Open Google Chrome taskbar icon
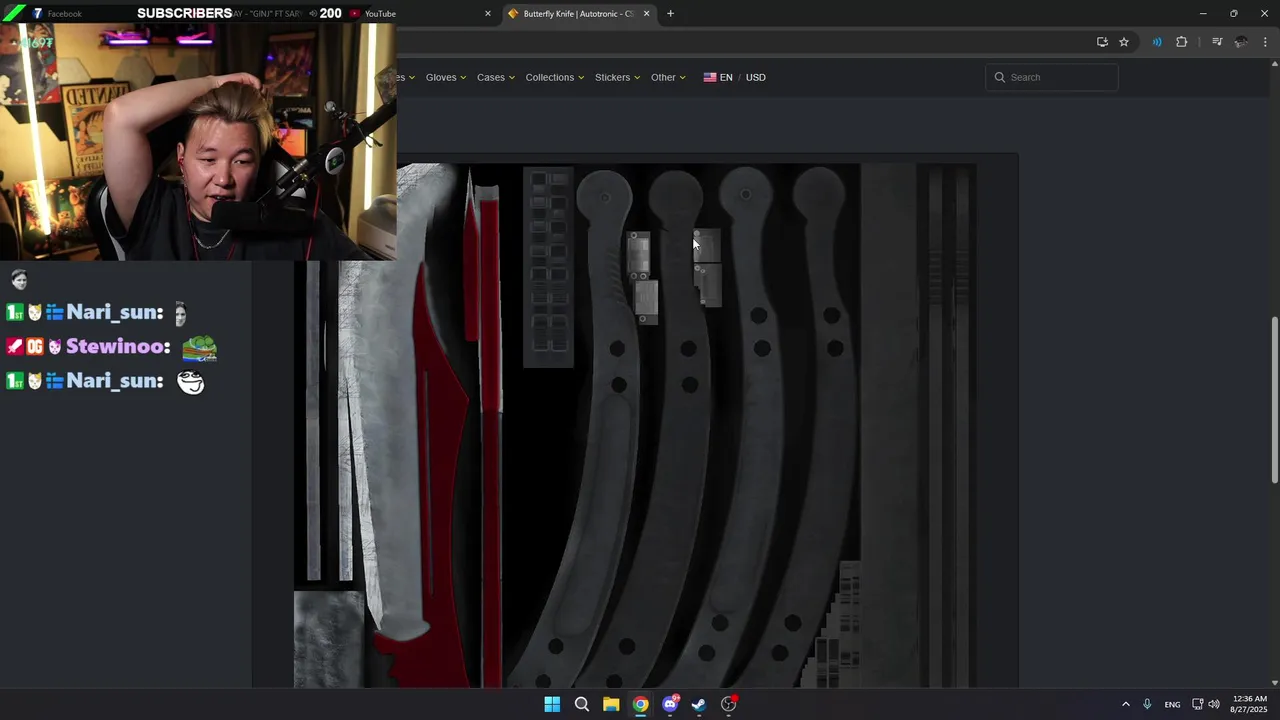Image resolution: width=1280 pixels, height=720 pixels. click(x=640, y=704)
